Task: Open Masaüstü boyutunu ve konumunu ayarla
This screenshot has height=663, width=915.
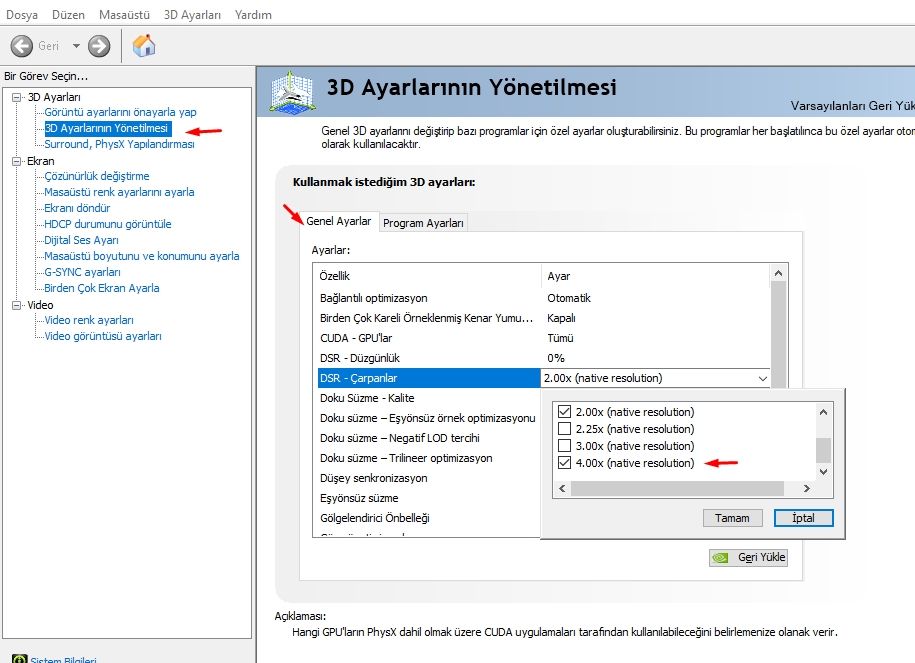Action: point(142,256)
